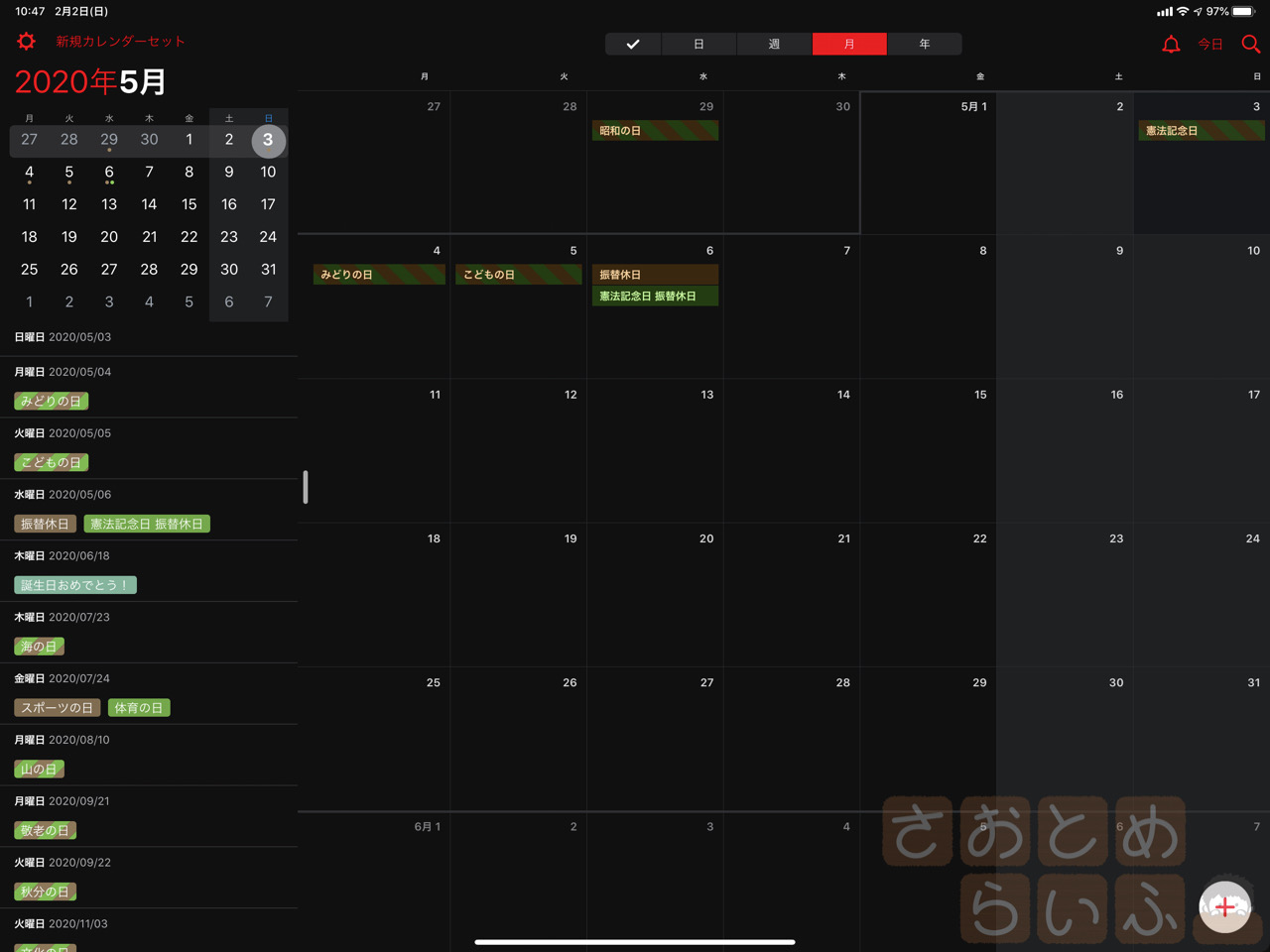Tap the battery indicator in status bar
This screenshot has height=952, width=1270.
coord(1243,12)
